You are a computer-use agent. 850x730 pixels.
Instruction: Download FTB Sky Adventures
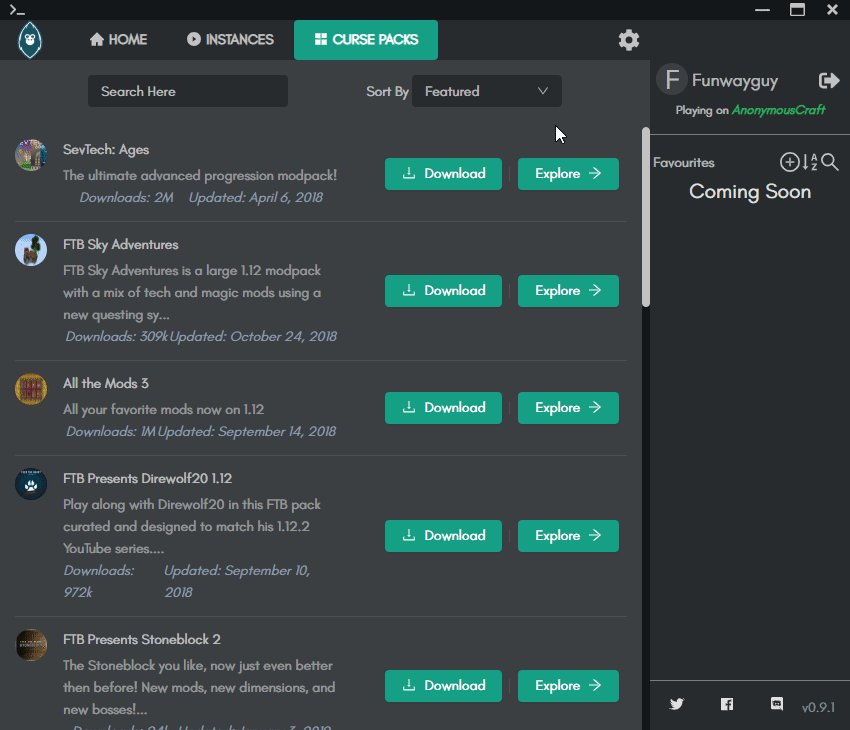[443, 291]
